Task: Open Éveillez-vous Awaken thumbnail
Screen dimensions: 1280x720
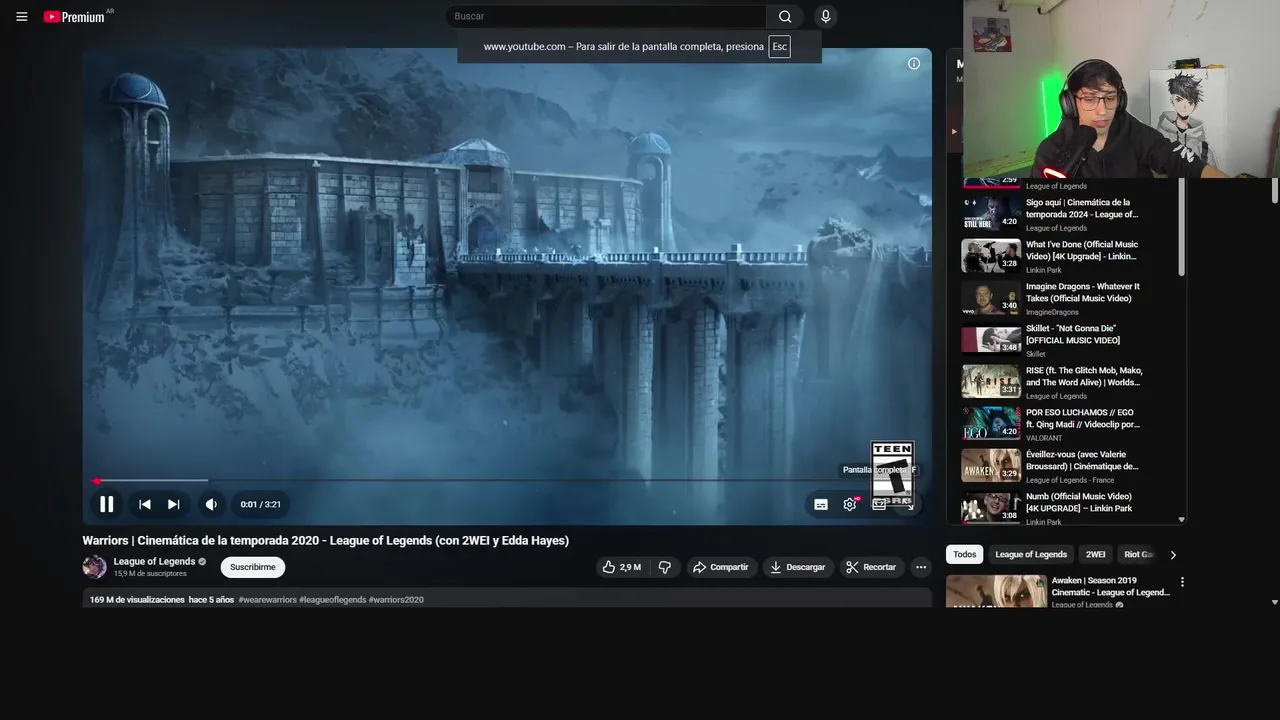Action: point(991,466)
